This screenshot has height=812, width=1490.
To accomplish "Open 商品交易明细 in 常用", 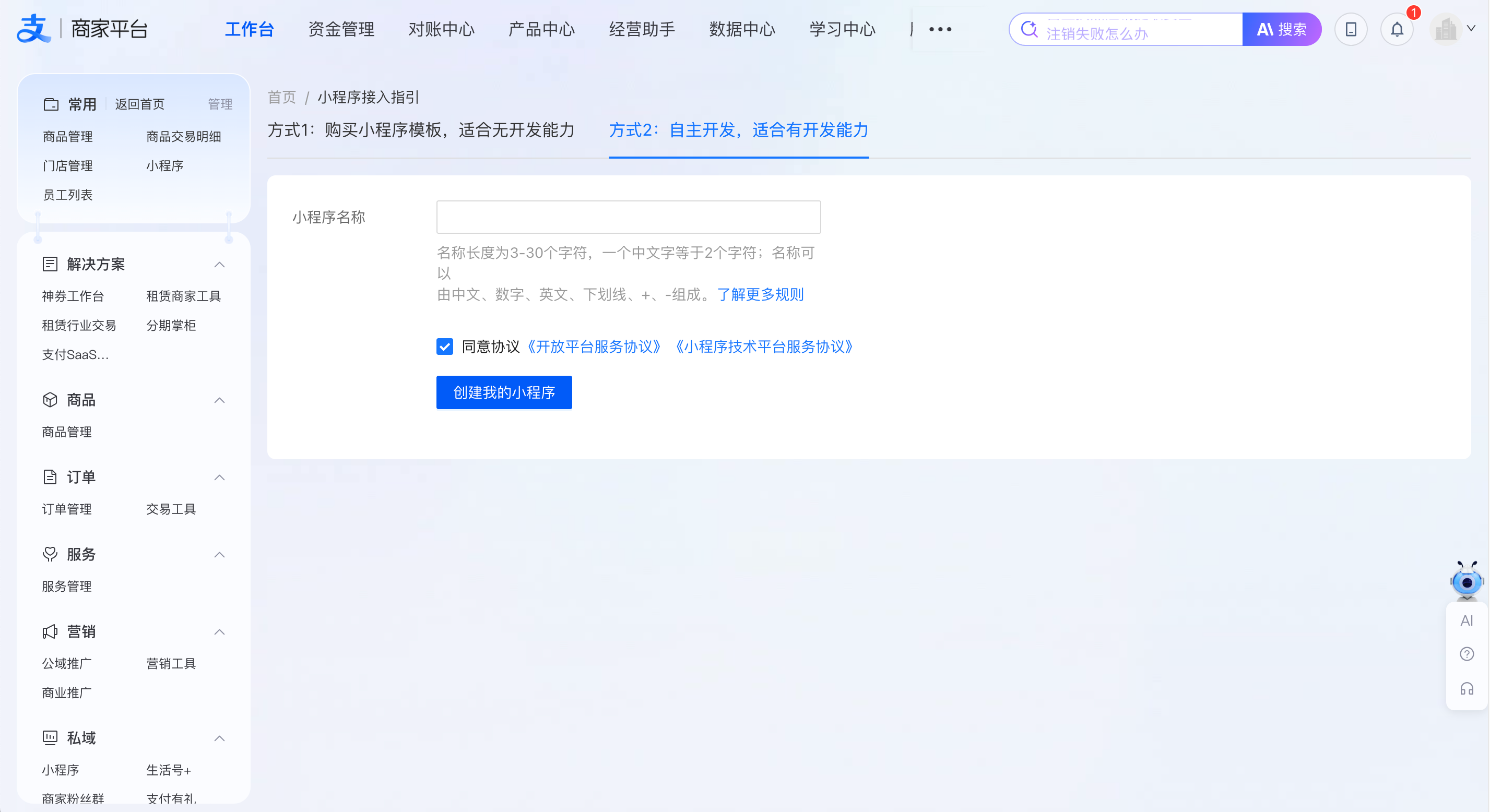I will (x=183, y=137).
